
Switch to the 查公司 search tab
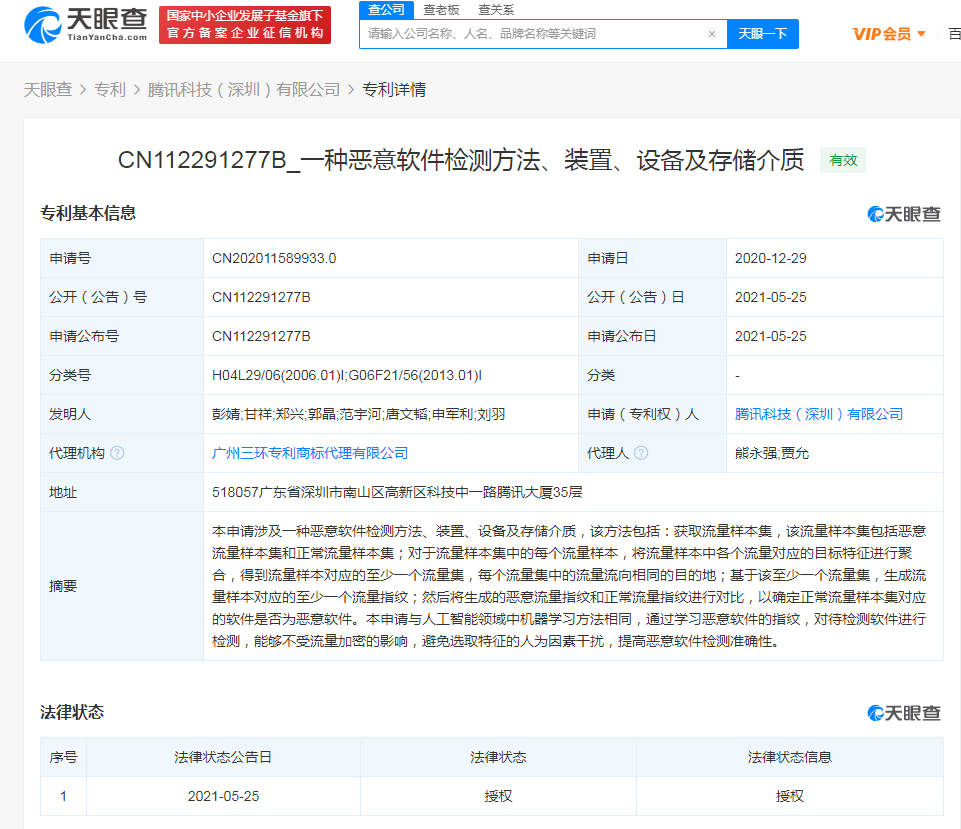(386, 10)
